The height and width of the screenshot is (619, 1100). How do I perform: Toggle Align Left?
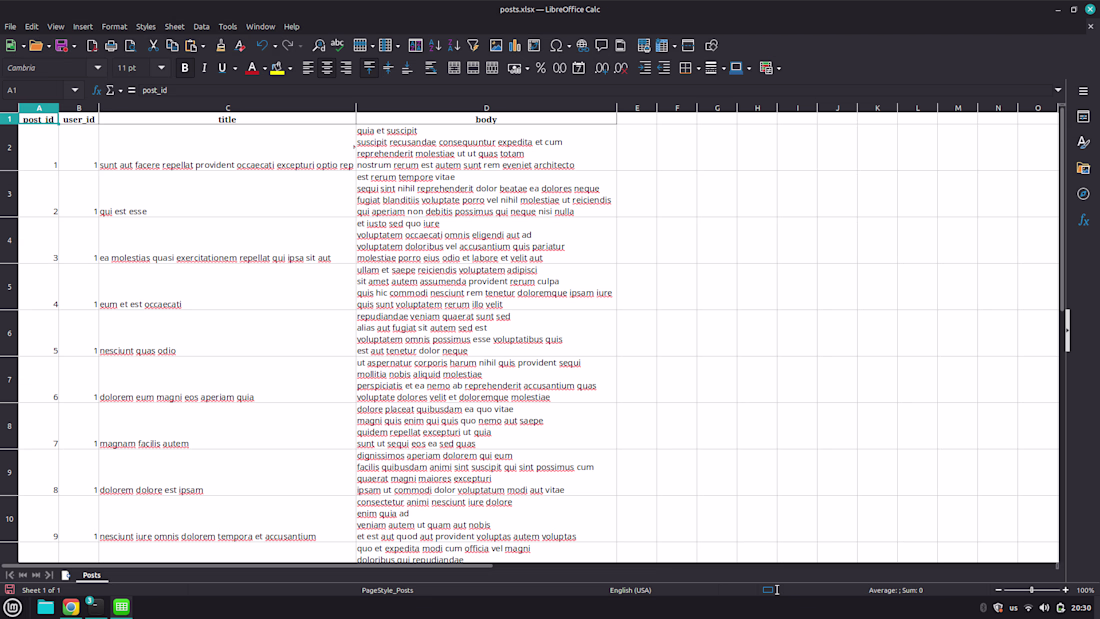pyautogui.click(x=308, y=68)
